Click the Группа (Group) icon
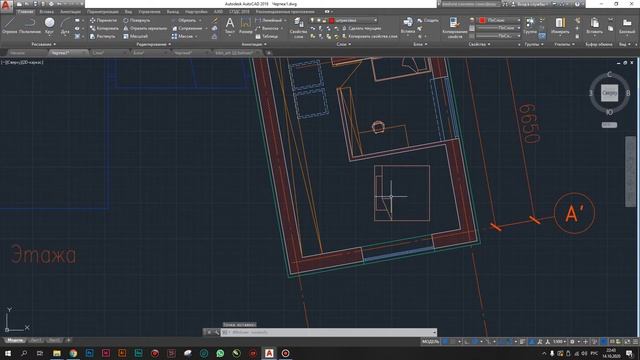 pos(530,25)
